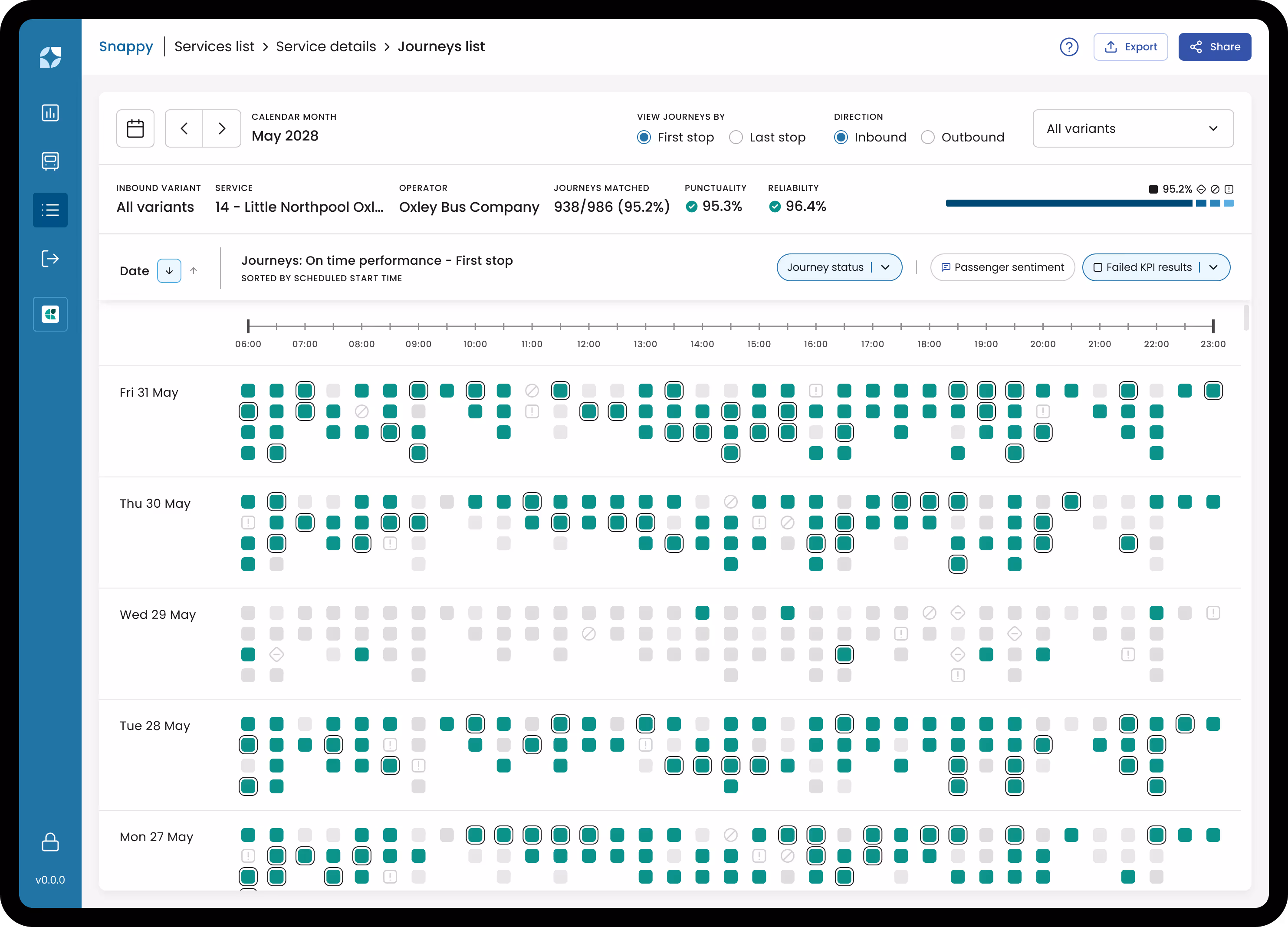Go to Service details via the breadcrumb

(x=325, y=46)
